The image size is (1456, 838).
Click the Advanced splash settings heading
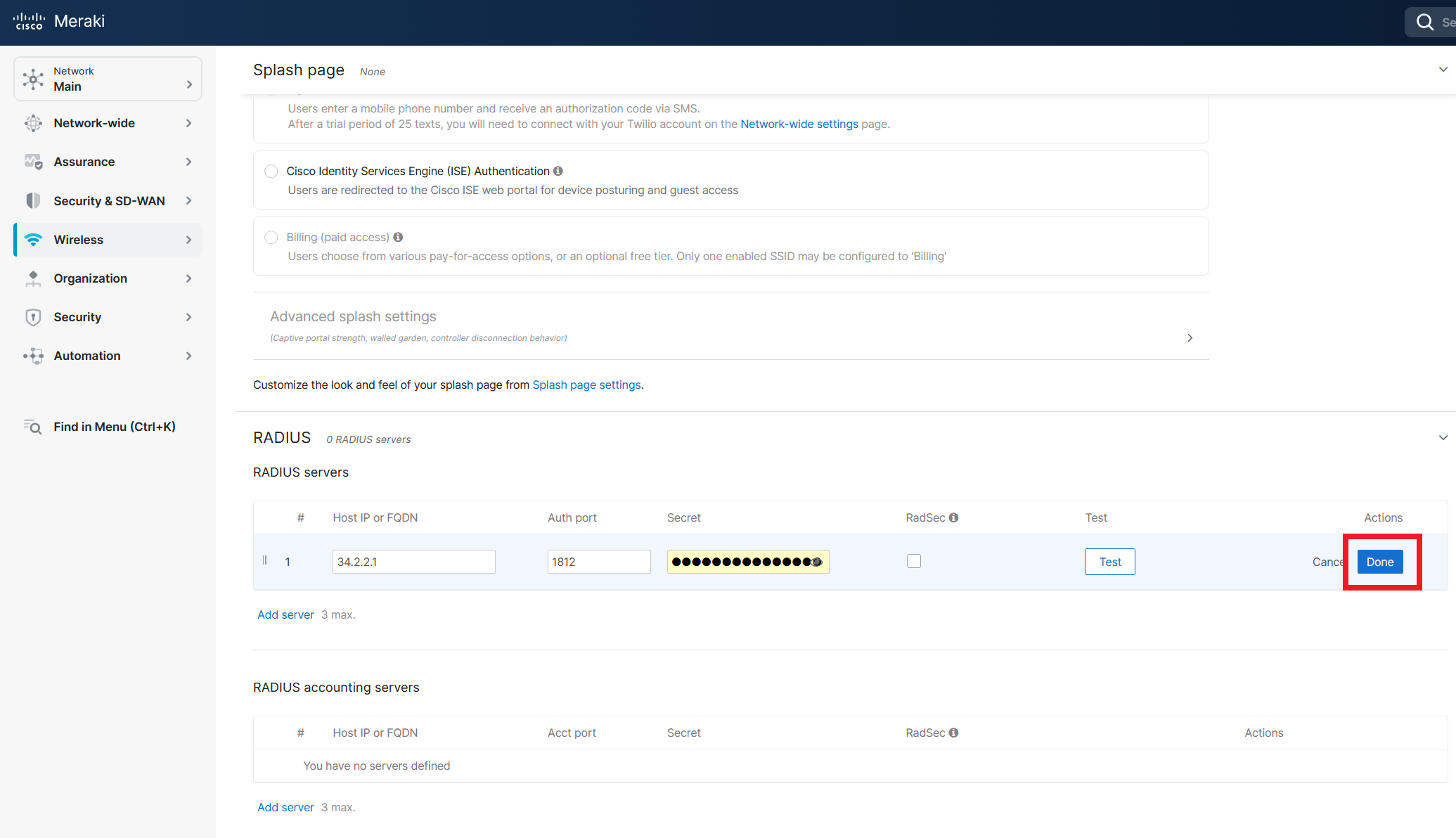(353, 316)
